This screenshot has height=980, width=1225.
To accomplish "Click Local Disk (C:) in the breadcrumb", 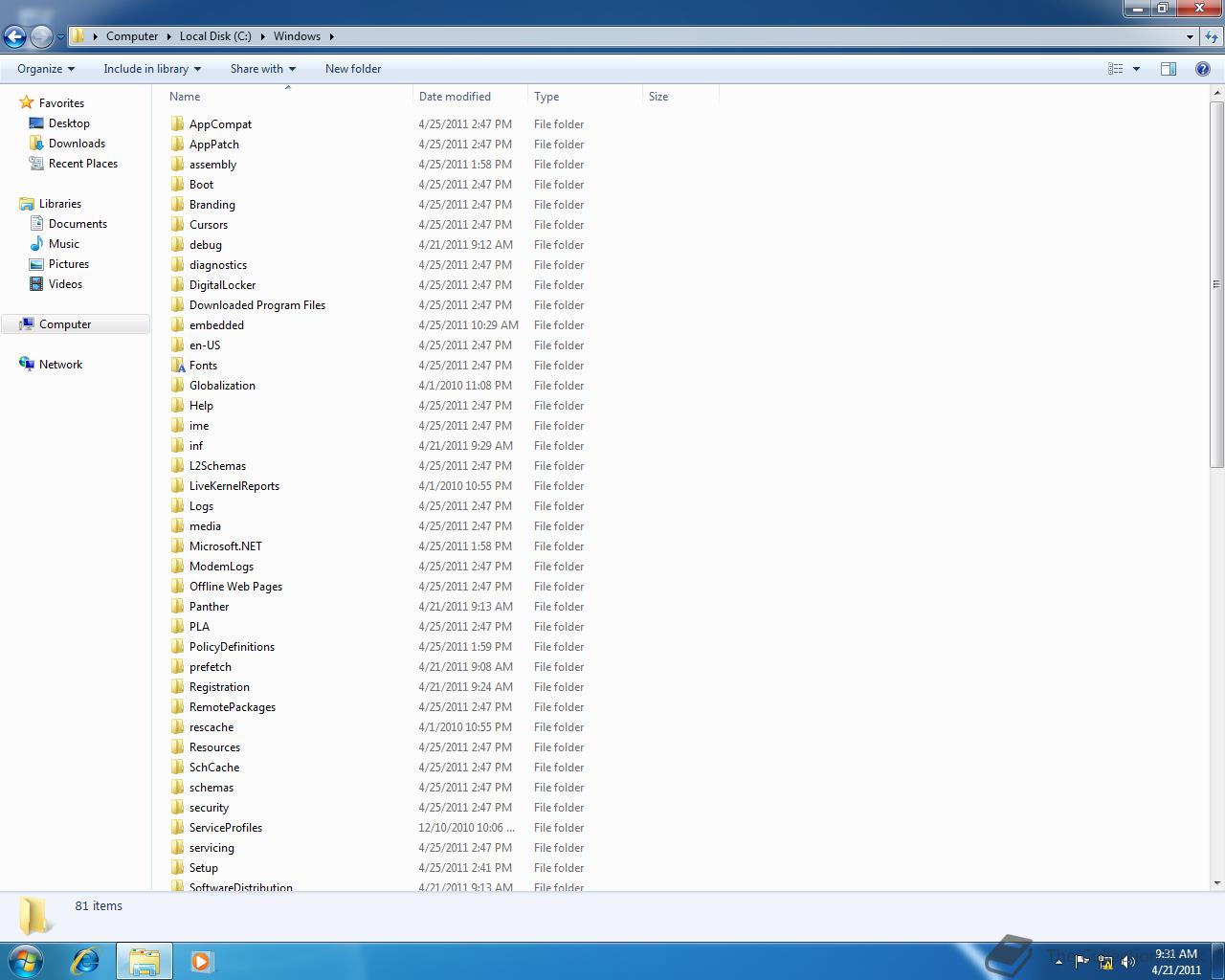I will [215, 36].
